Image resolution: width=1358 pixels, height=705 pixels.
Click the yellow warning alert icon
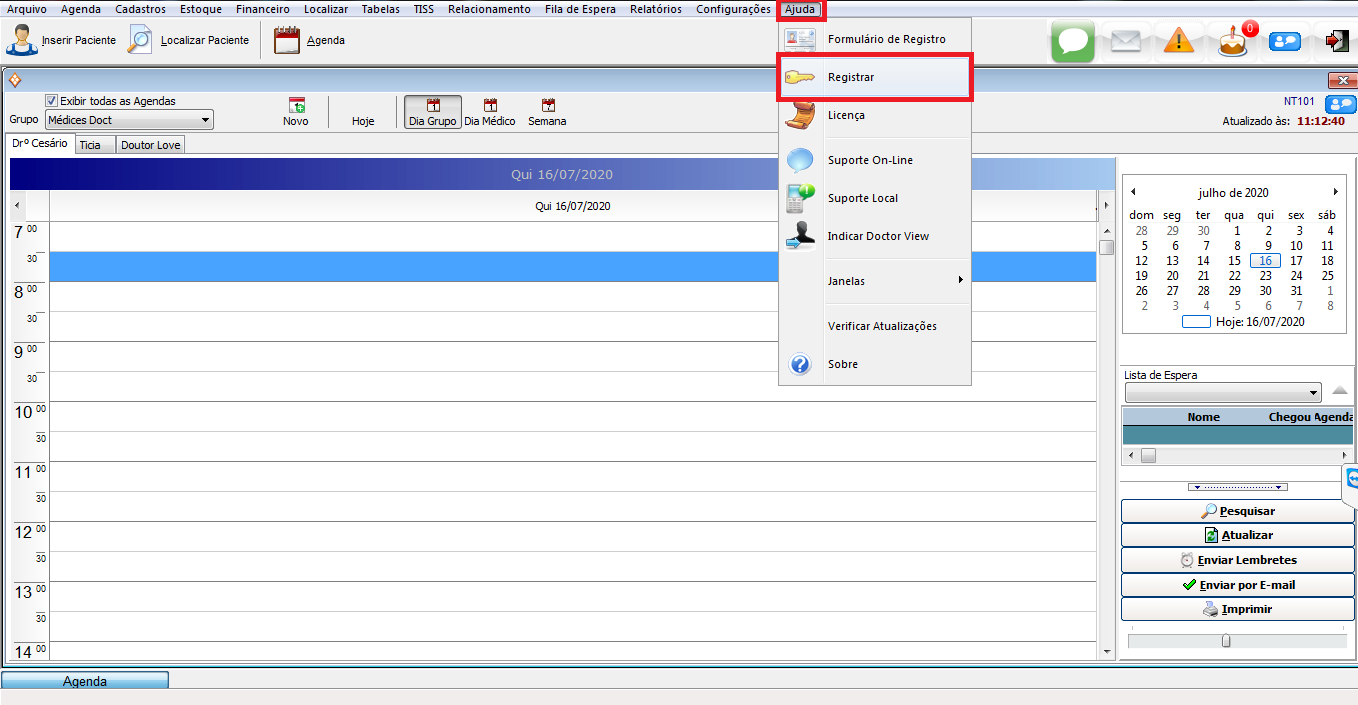tap(1179, 41)
